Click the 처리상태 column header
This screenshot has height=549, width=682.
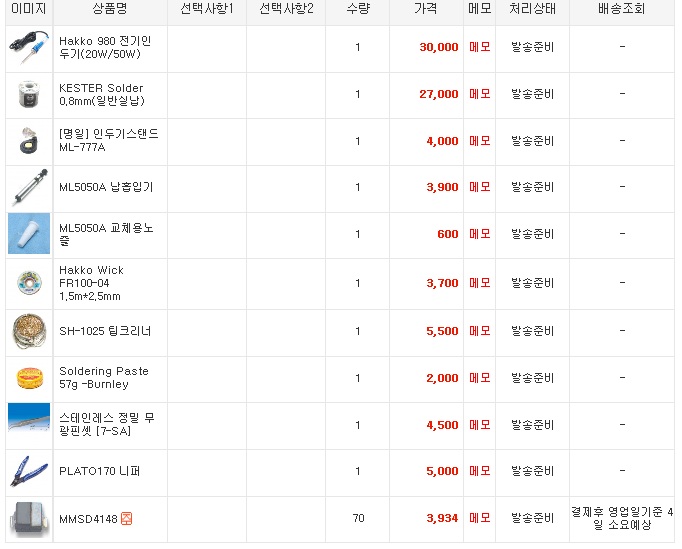point(532,8)
